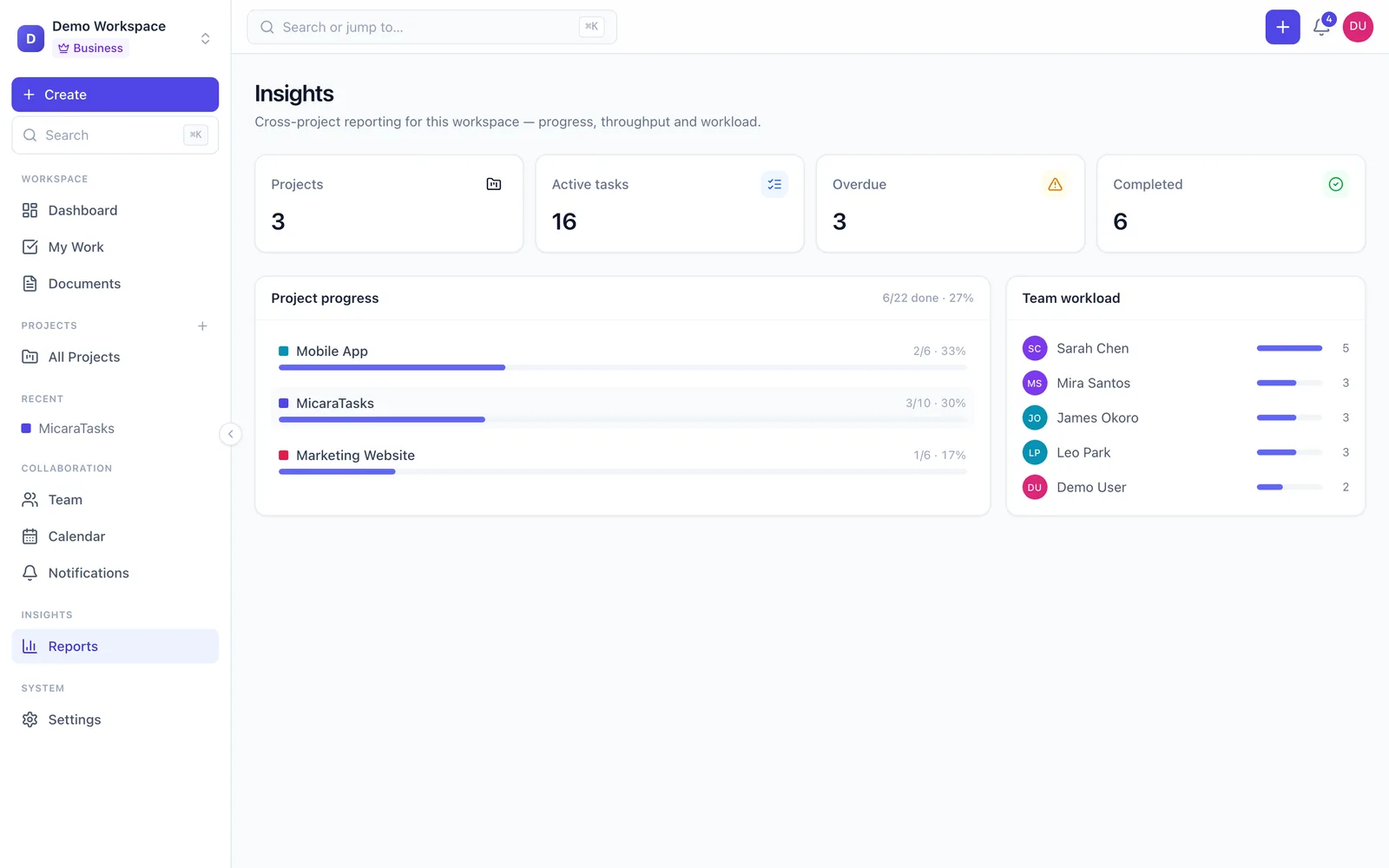This screenshot has height=868, width=1389.
Task: Collapse the sidebar with the chevron button
Action: [230, 434]
